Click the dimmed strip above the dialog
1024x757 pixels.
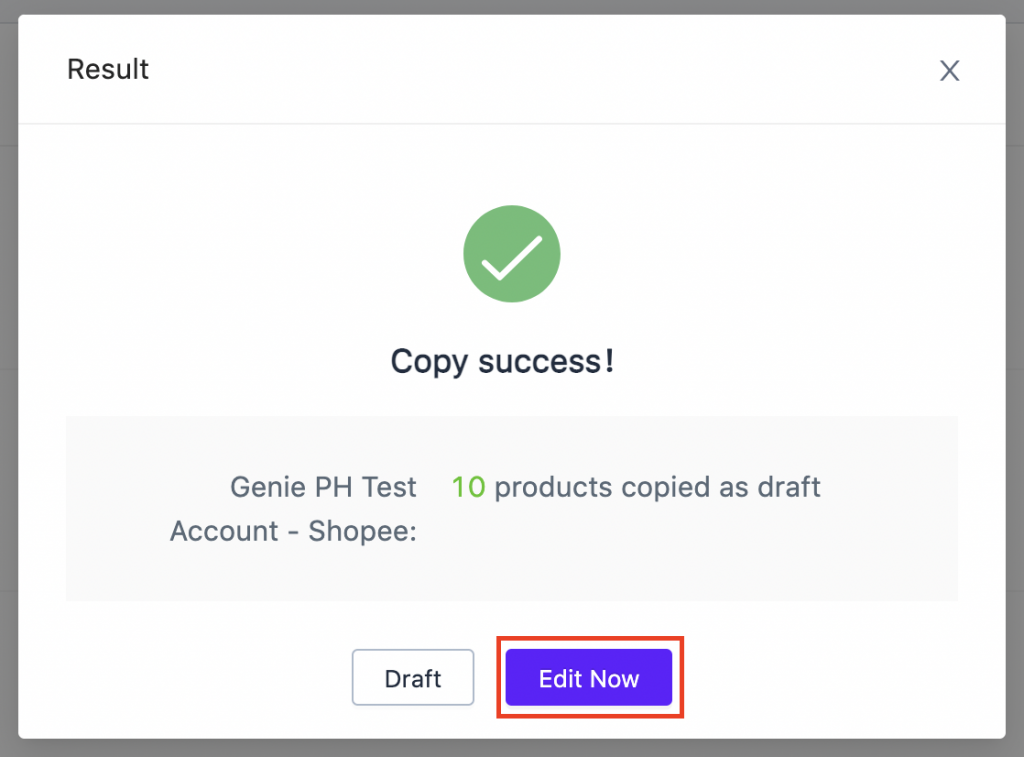[512, 7]
